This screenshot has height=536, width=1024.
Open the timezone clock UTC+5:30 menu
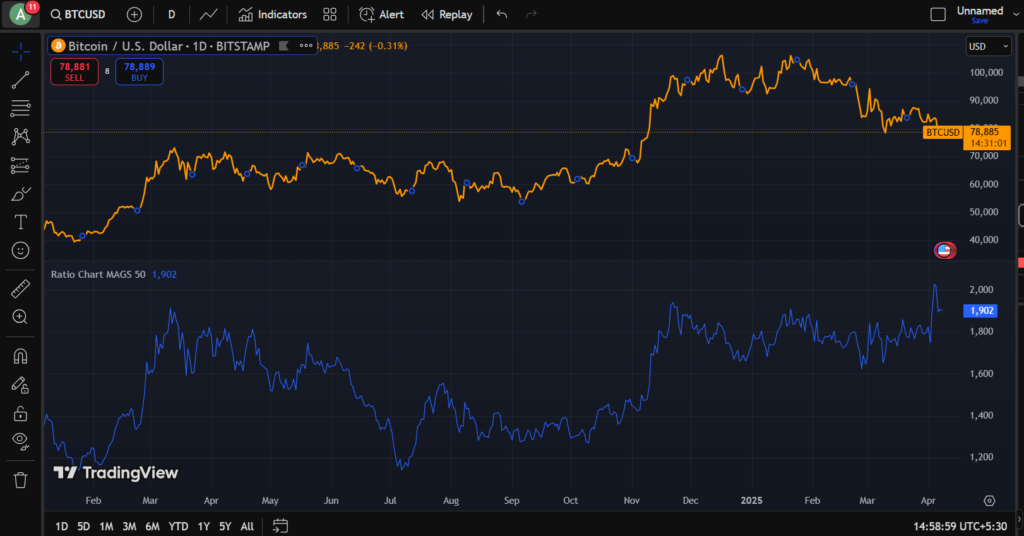(960, 526)
